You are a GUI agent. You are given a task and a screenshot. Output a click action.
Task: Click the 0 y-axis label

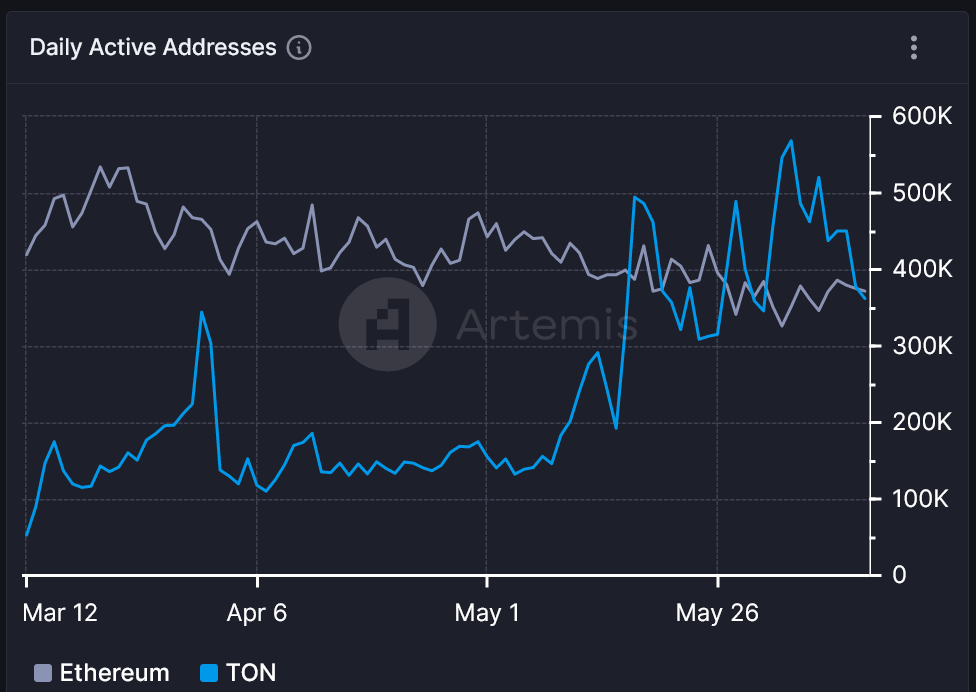(899, 575)
